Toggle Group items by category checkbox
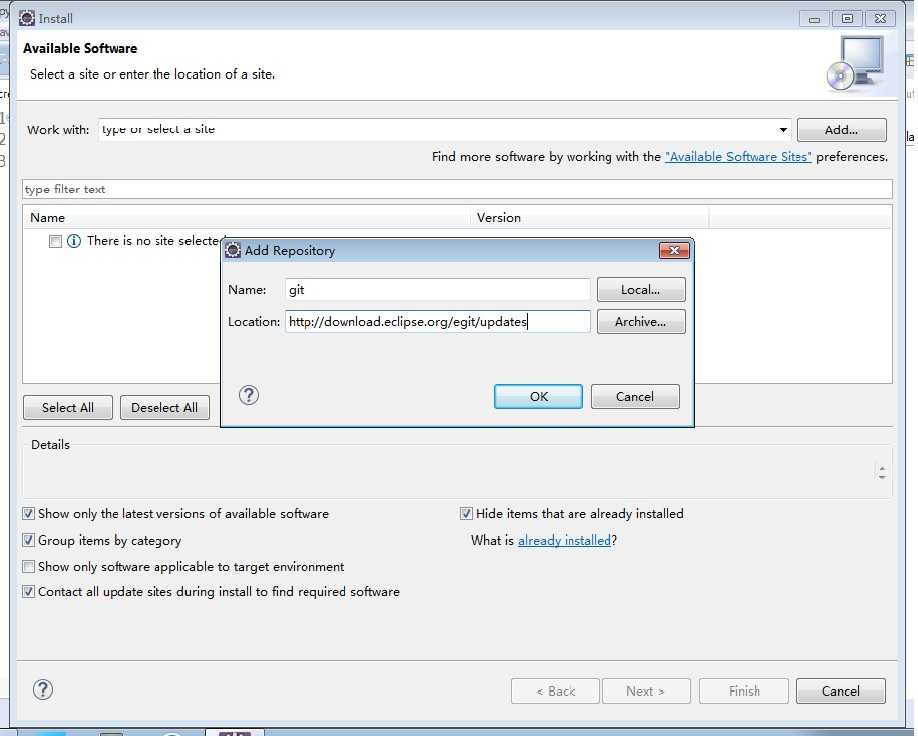The width and height of the screenshot is (918, 736). click(x=28, y=540)
